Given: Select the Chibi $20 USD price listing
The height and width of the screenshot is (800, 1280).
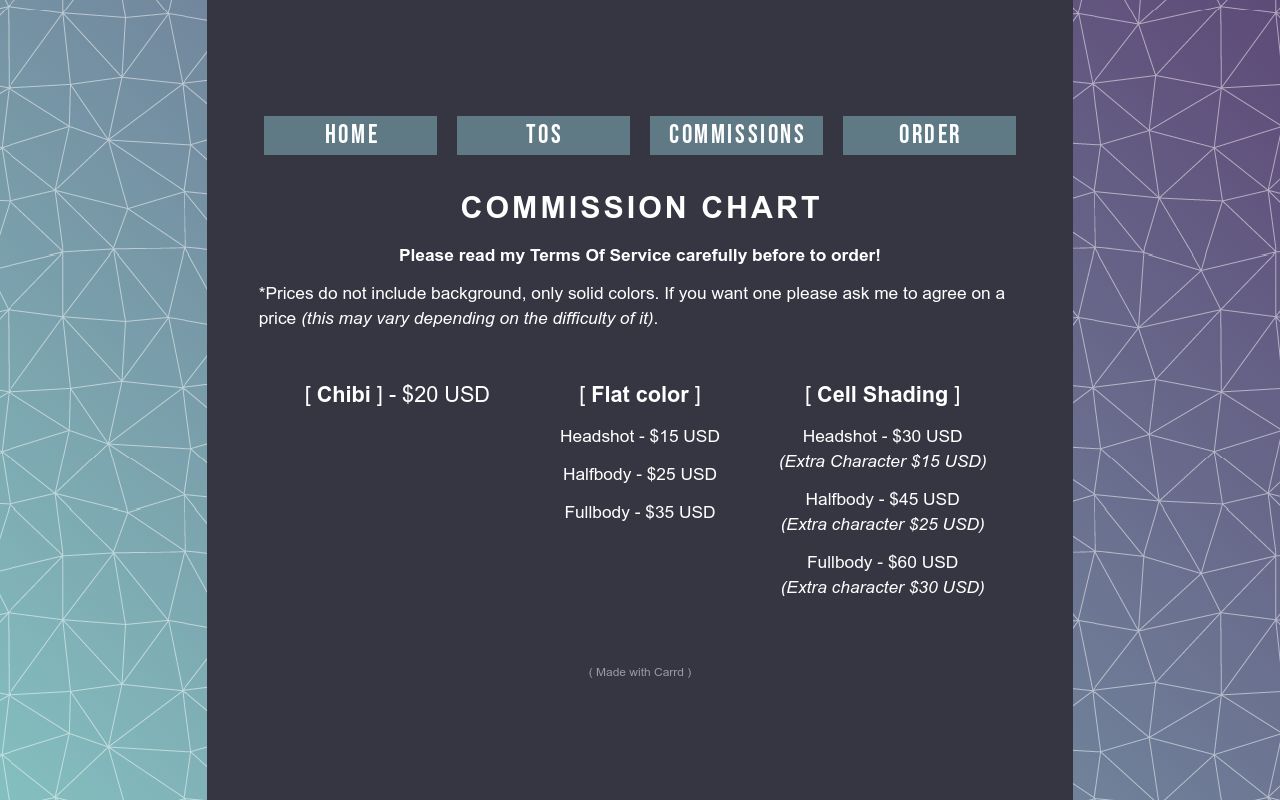Looking at the screenshot, I should [x=397, y=395].
